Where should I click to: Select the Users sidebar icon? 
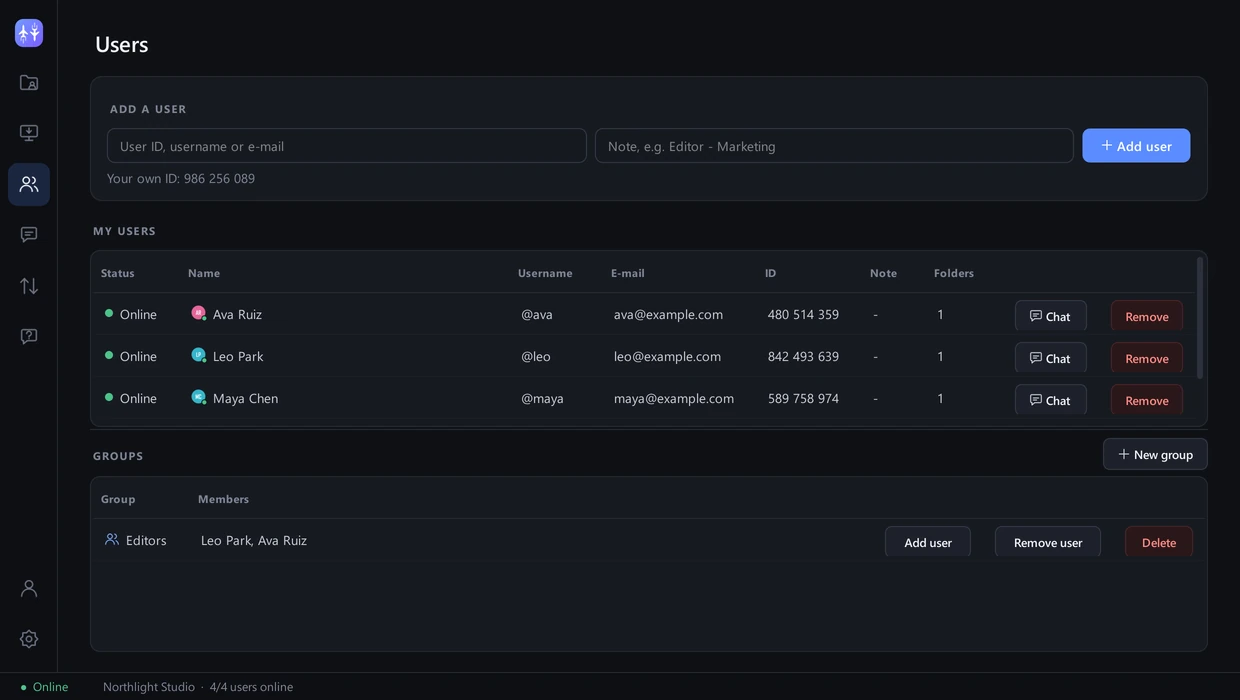pos(29,184)
